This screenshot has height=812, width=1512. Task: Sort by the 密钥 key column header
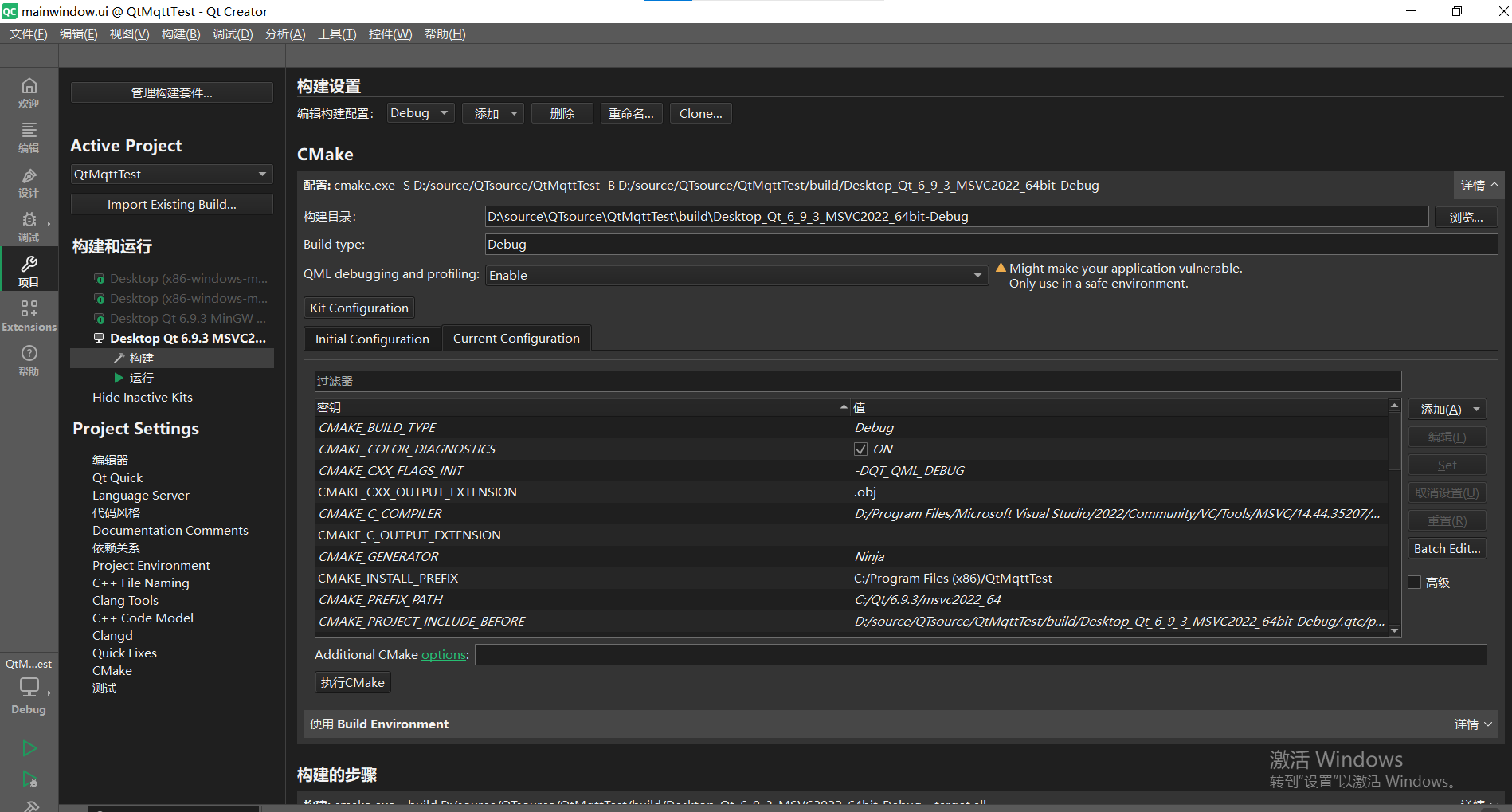point(582,407)
